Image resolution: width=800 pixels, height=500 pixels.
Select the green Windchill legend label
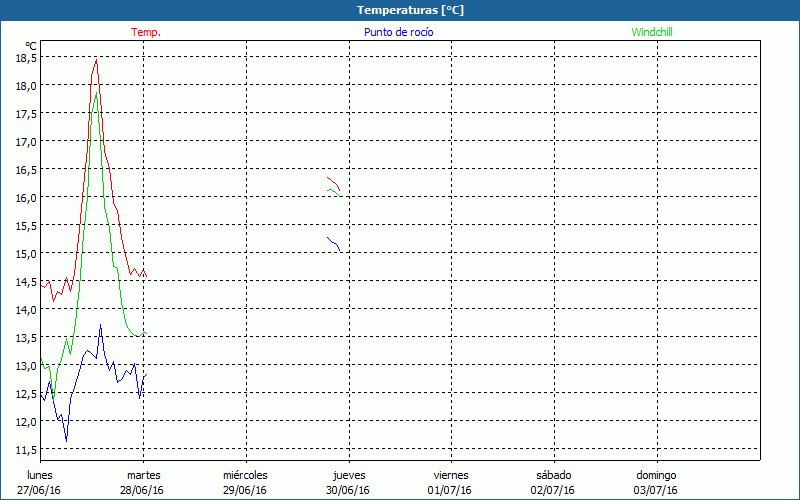652,32
